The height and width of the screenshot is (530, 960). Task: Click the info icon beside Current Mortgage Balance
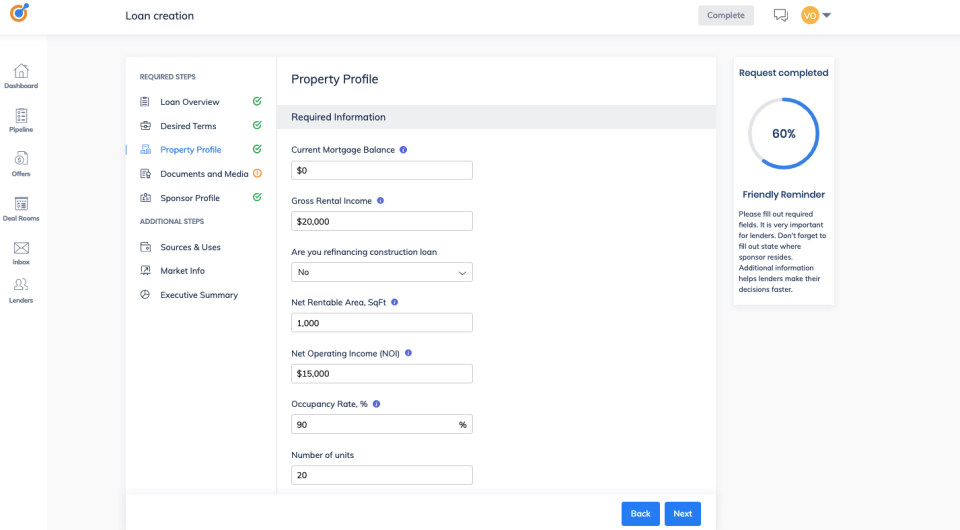click(x=403, y=149)
